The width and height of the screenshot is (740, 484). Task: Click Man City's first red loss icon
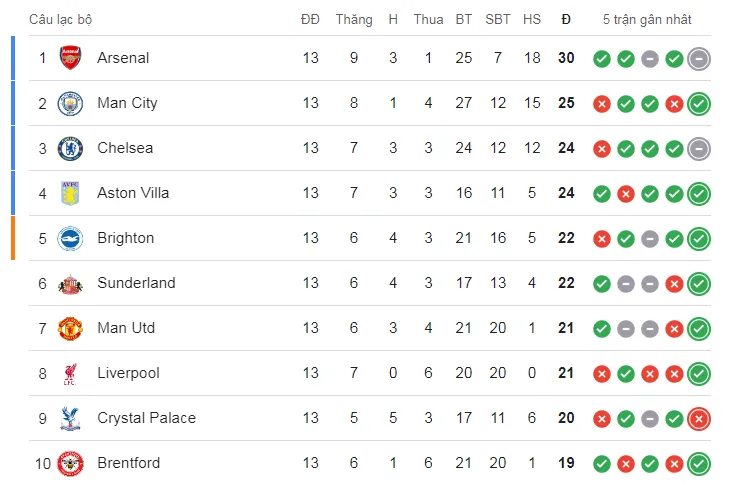[601, 103]
